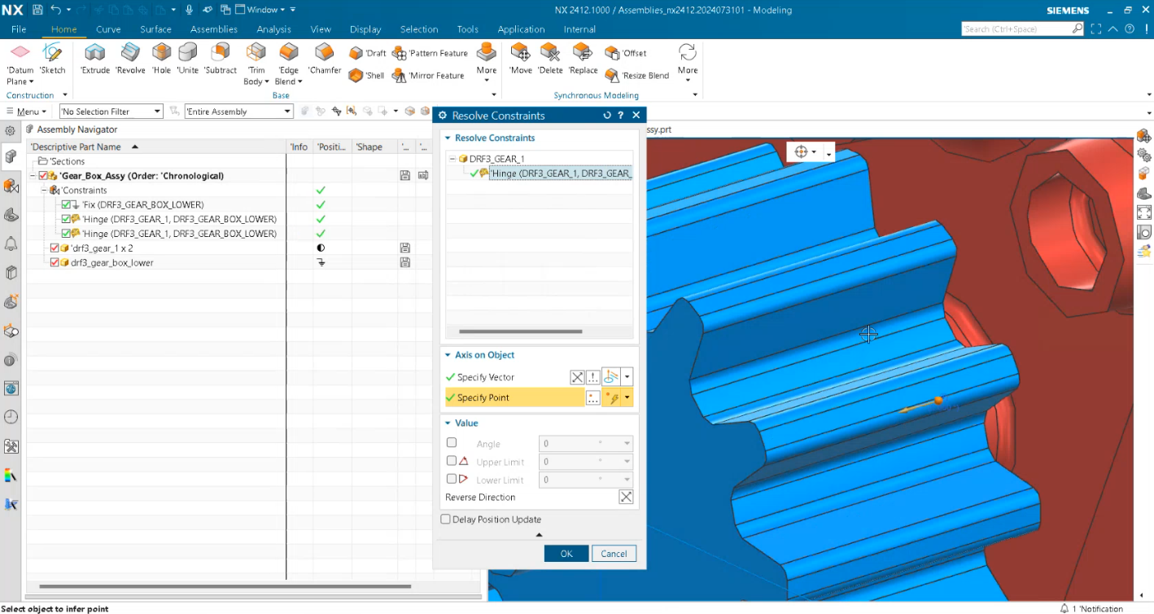The width and height of the screenshot is (1154, 614).
Task: Confirm Resolve Constraints with OK
Action: pyautogui.click(x=566, y=553)
